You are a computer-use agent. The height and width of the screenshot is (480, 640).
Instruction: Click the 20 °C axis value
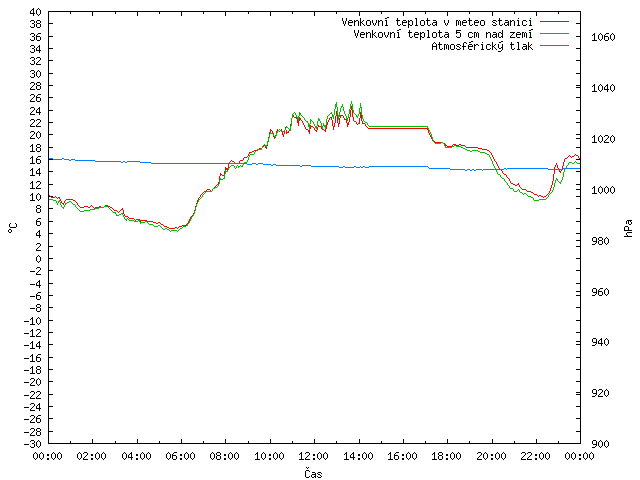point(36,135)
